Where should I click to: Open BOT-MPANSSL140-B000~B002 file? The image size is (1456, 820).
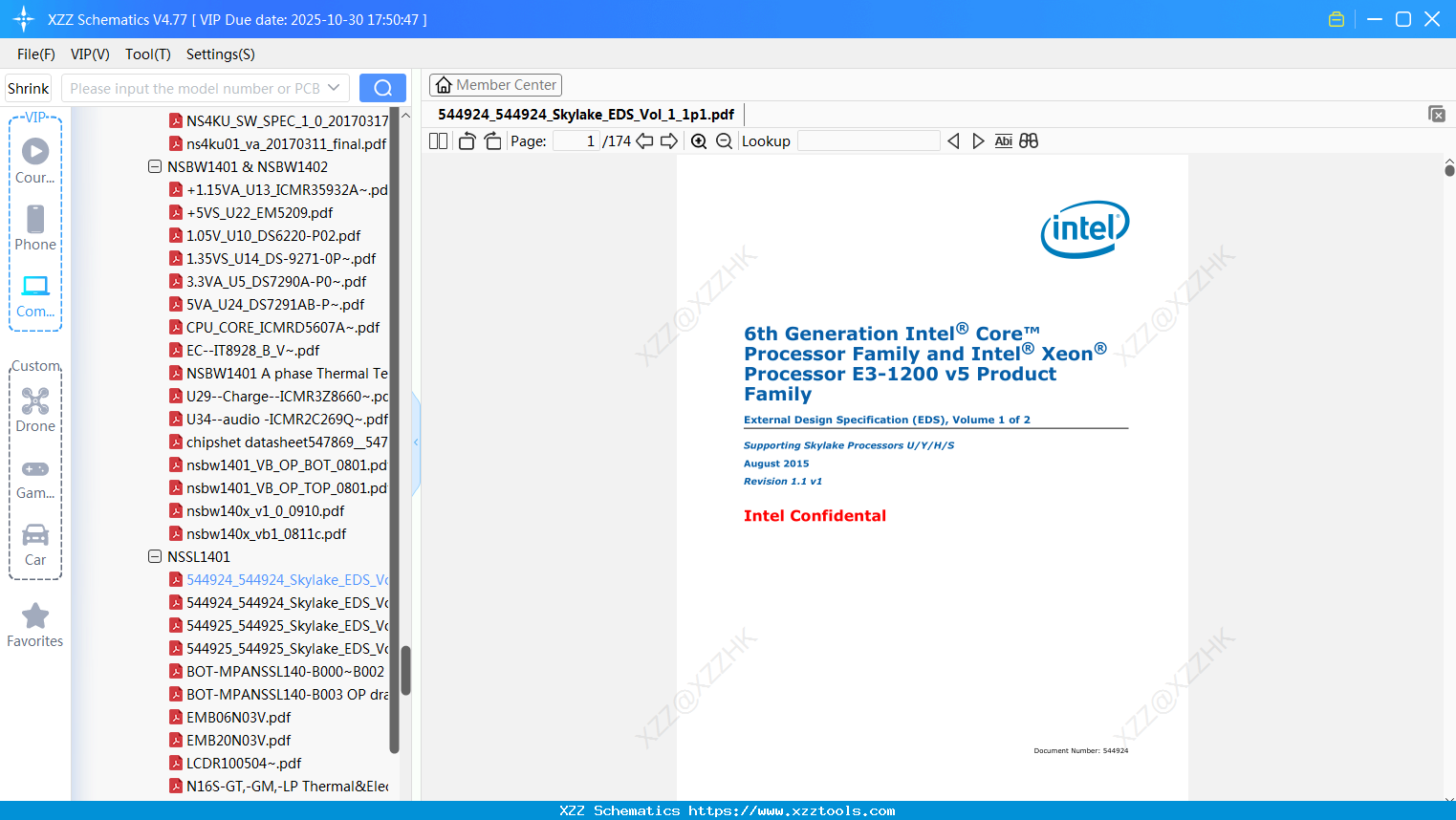[x=277, y=671]
